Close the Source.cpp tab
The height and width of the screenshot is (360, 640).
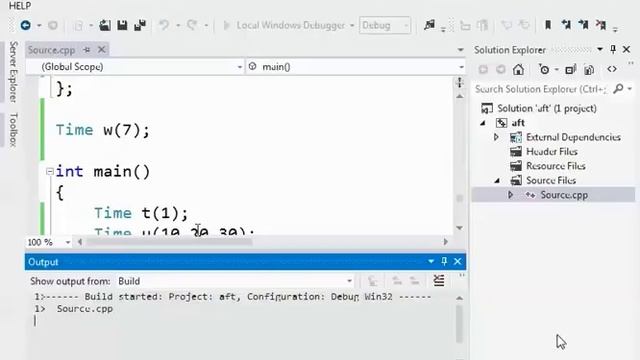point(101,50)
